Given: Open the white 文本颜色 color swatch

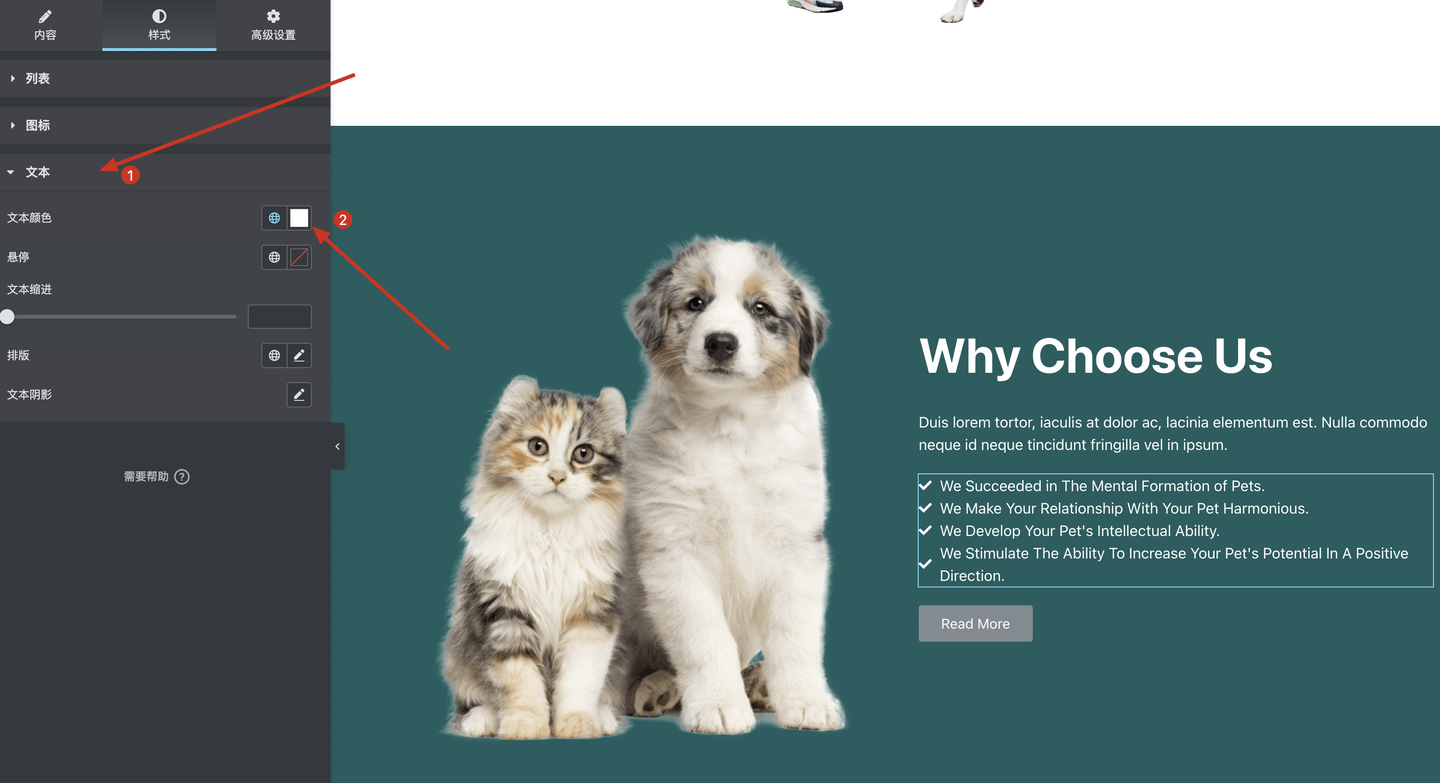Looking at the screenshot, I should pyautogui.click(x=299, y=218).
